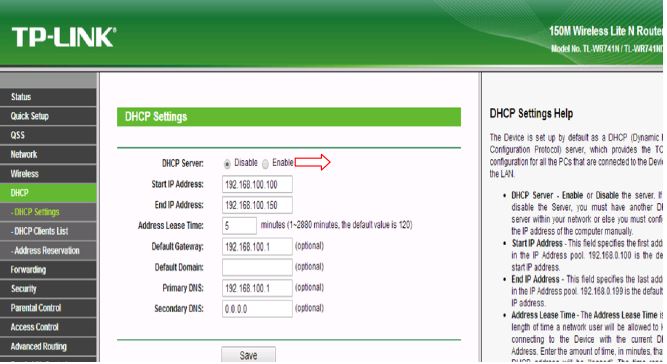Click the Start IP Address field
Viewport: 667px width, 364px height.
(257, 184)
